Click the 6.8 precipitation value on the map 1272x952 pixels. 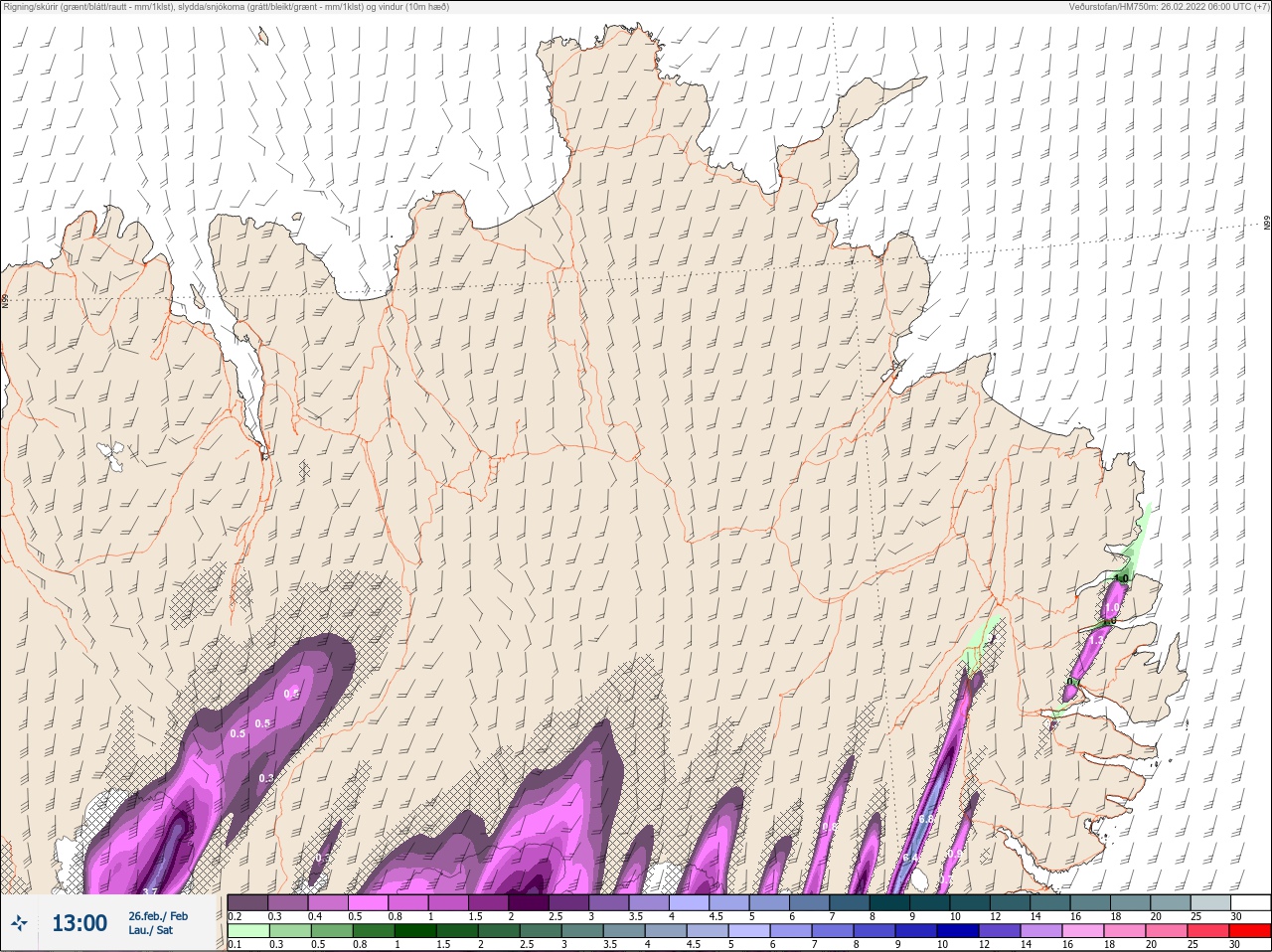[x=926, y=819]
